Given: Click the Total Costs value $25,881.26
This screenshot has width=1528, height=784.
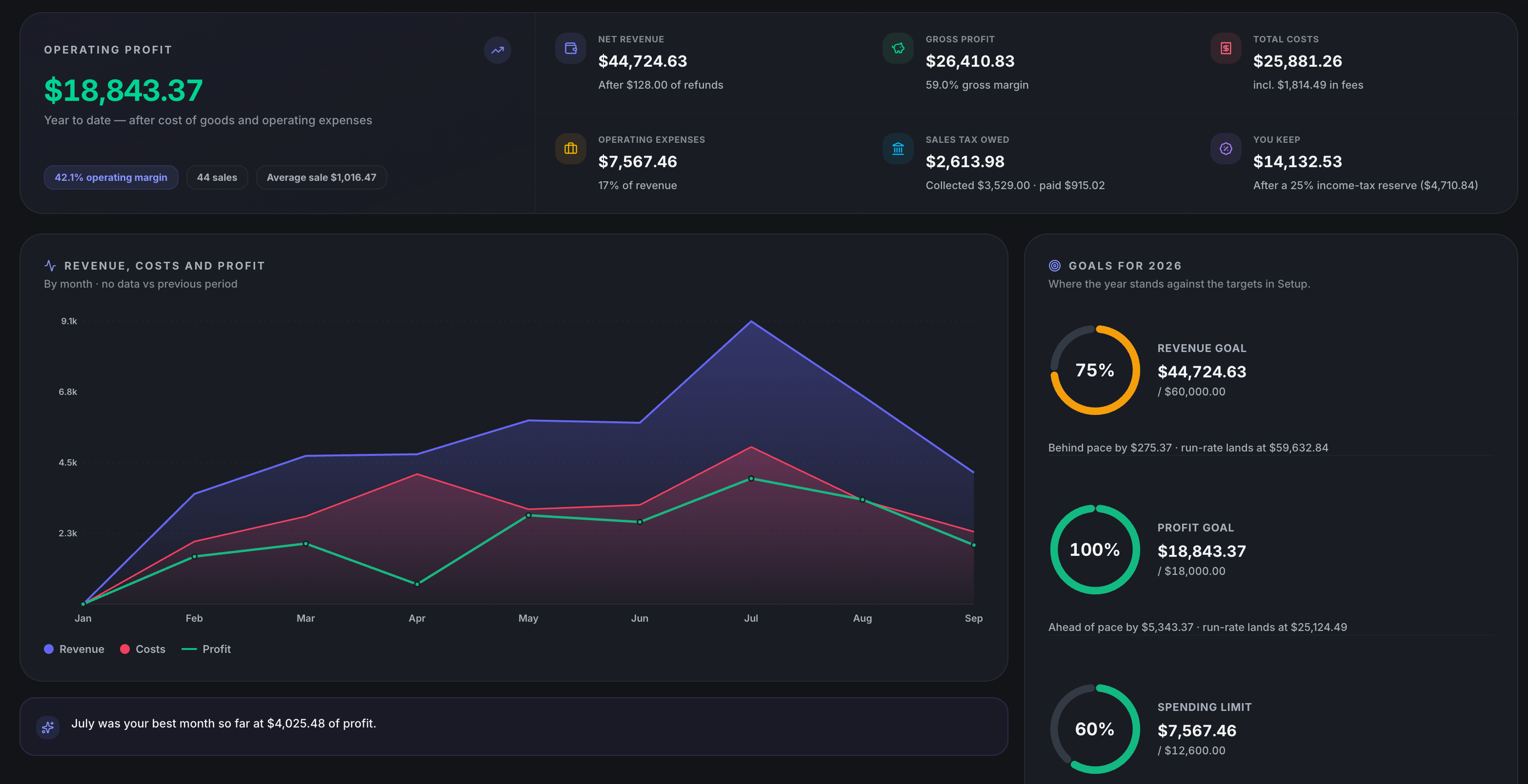Looking at the screenshot, I should point(1297,61).
